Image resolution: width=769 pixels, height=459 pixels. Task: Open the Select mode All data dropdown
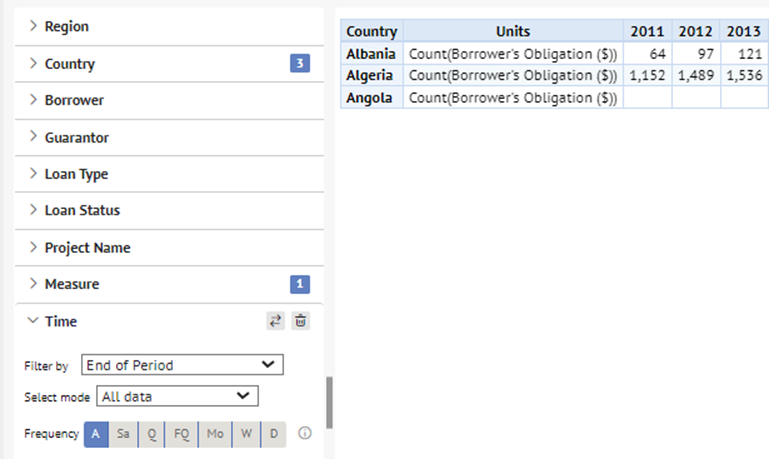tap(178, 396)
